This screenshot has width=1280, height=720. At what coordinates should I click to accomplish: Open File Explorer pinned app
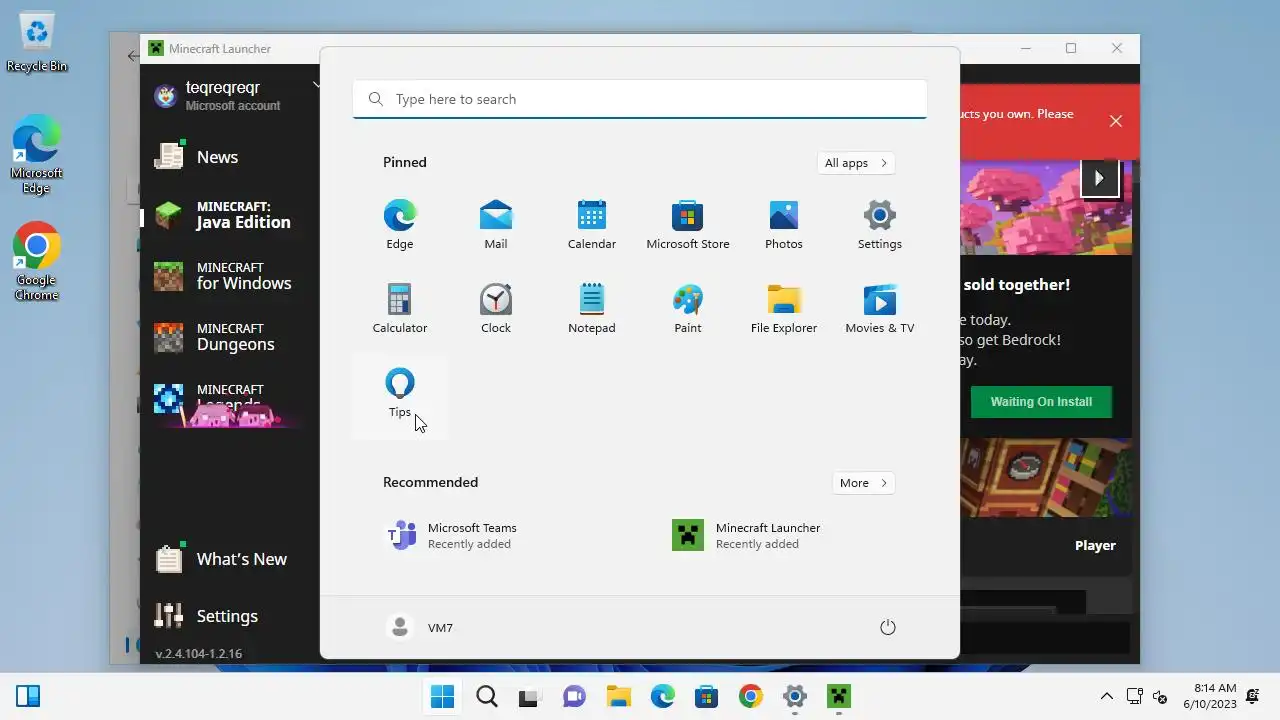tap(783, 308)
